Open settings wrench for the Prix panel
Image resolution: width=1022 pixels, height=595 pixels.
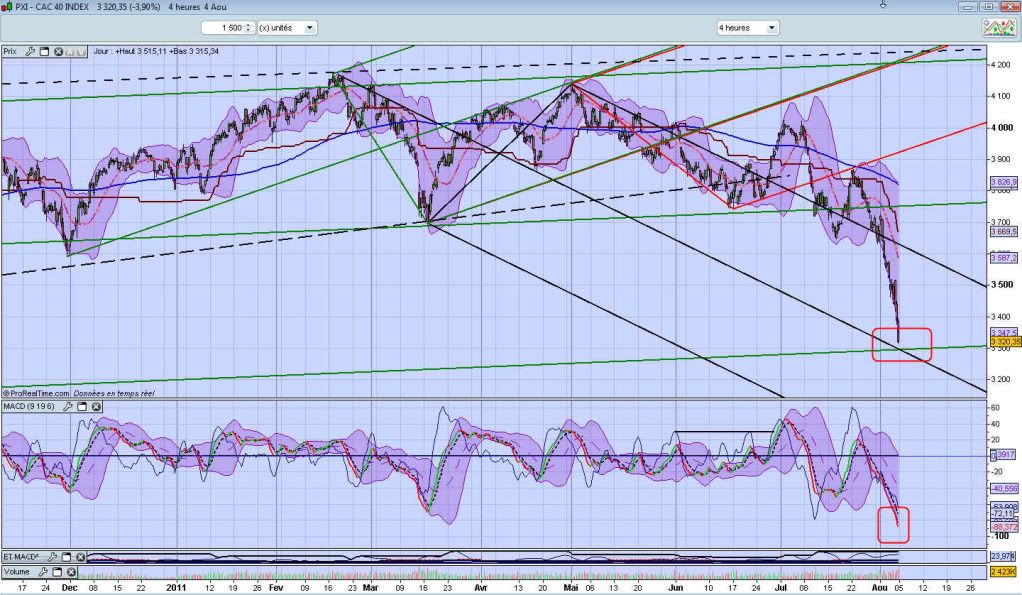coord(31,51)
